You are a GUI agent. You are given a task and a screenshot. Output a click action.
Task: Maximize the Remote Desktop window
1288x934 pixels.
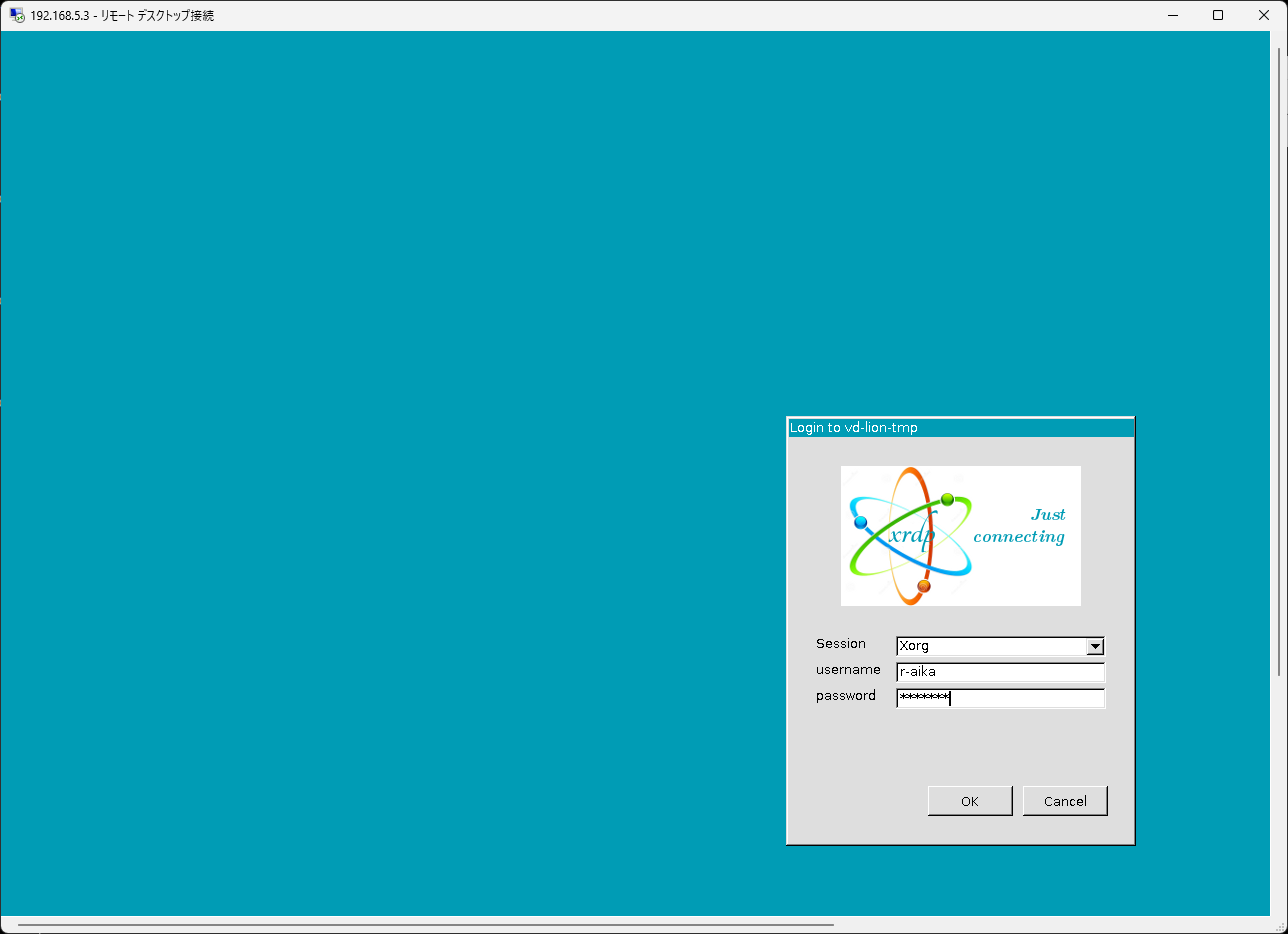(x=1218, y=15)
